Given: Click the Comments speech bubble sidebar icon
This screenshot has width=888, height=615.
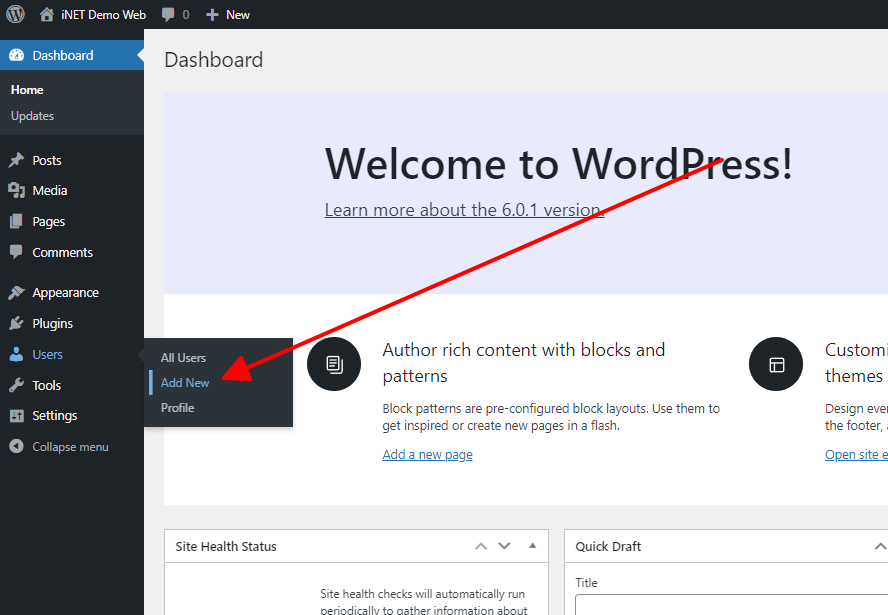Looking at the screenshot, I should pos(16,252).
